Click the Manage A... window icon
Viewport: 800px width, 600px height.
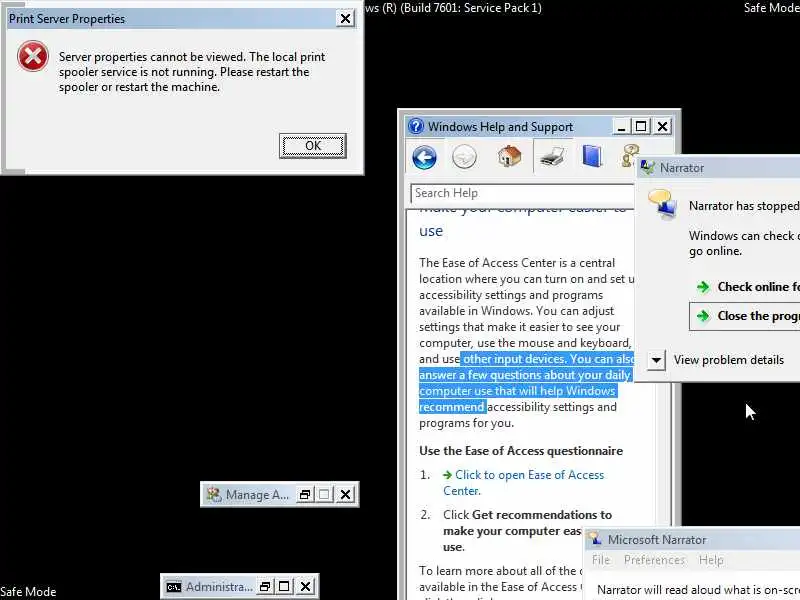(214, 494)
